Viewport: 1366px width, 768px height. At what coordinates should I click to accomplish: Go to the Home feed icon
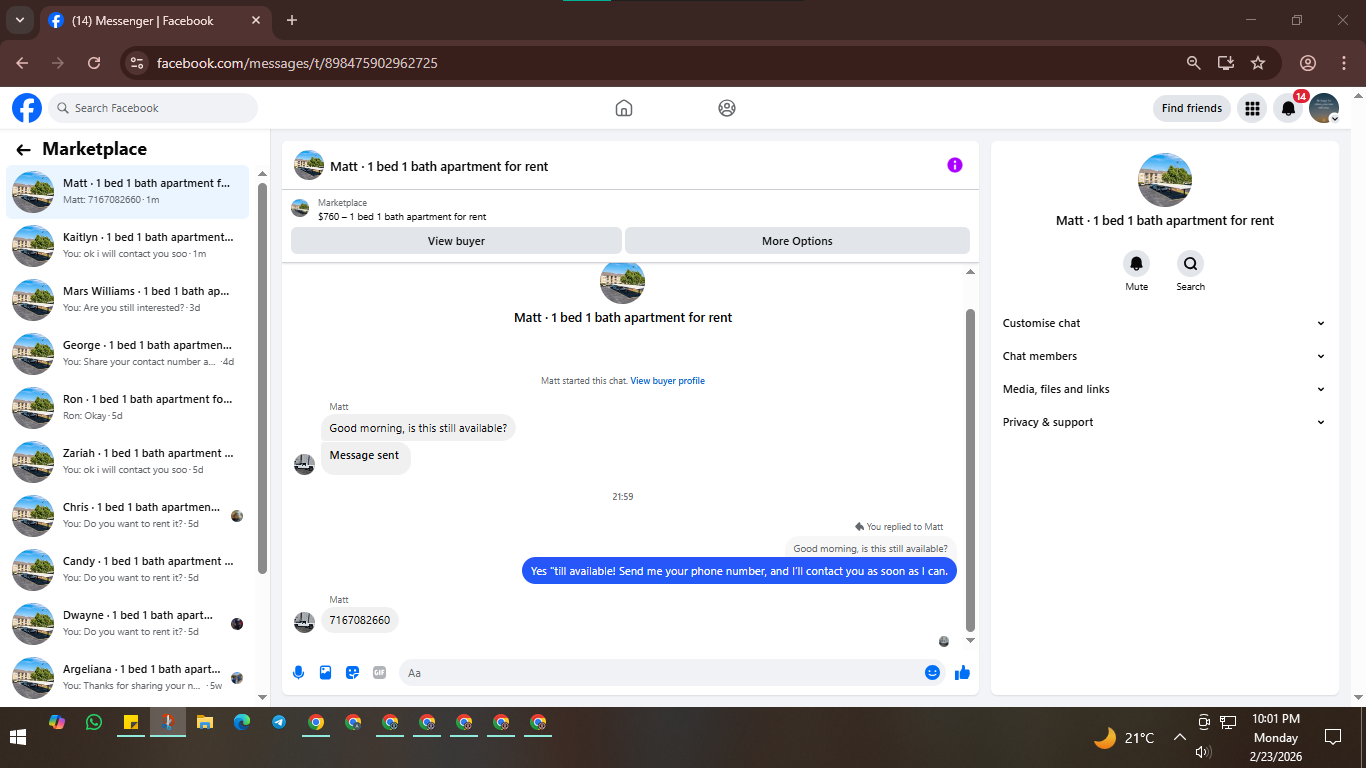point(624,108)
